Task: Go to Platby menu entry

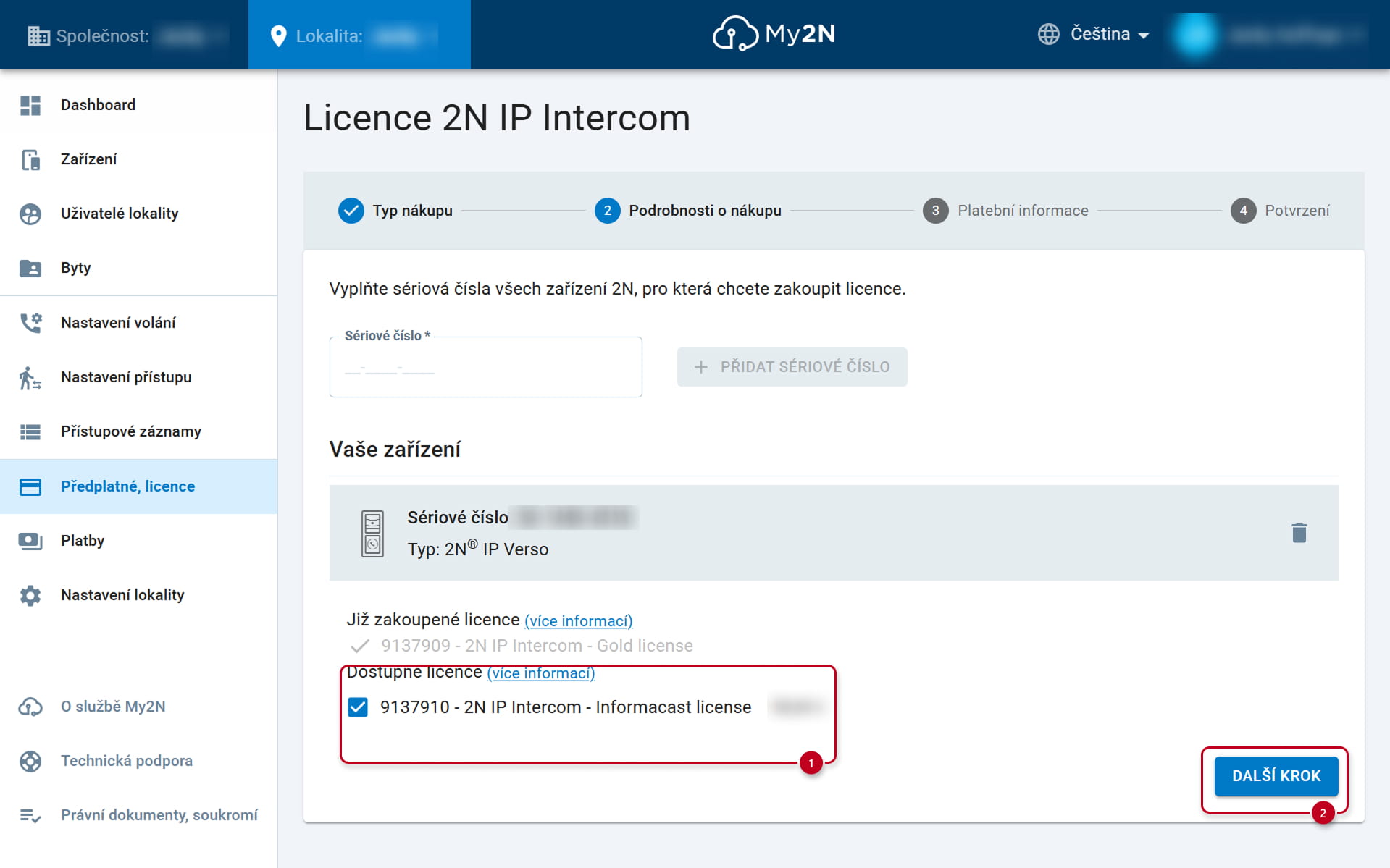Action: click(138, 541)
